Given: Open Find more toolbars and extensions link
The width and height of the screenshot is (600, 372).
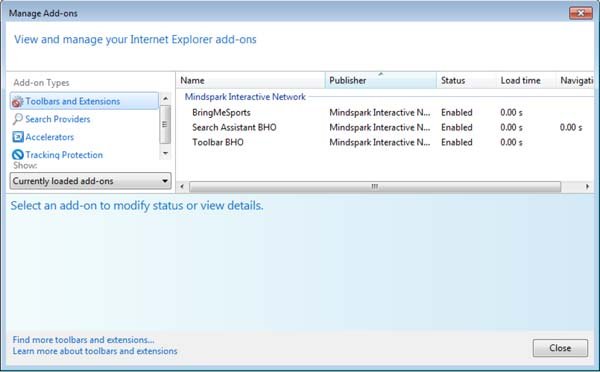Looking at the screenshot, I should [x=83, y=339].
